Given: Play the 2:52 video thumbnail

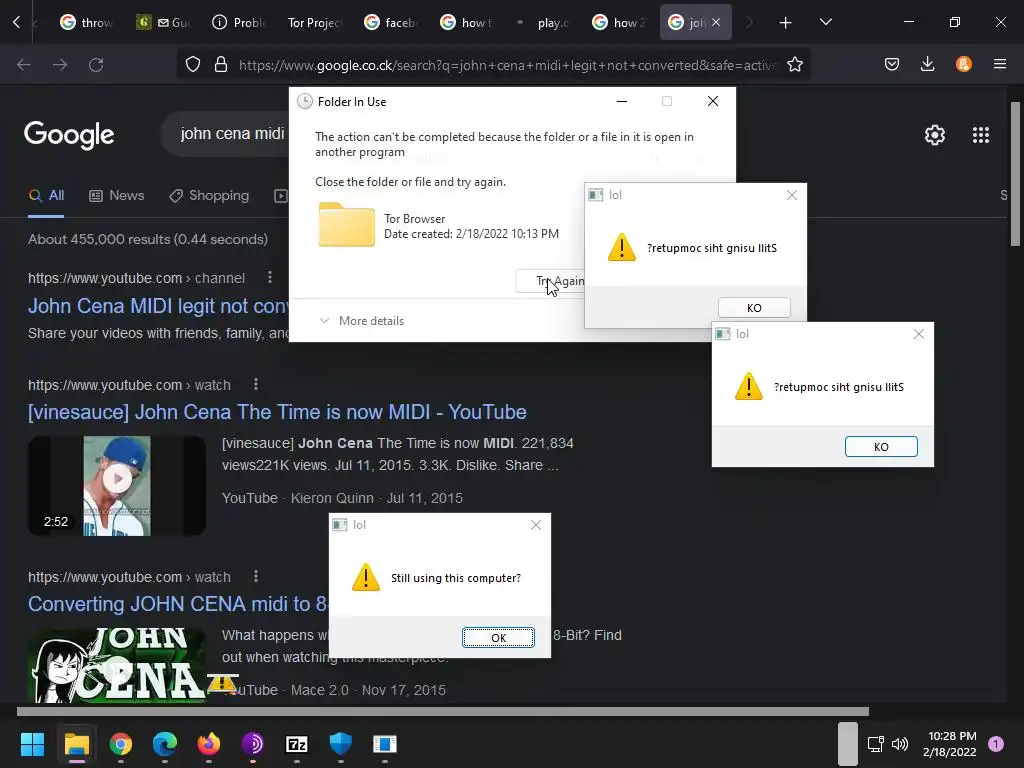Looking at the screenshot, I should point(117,486).
